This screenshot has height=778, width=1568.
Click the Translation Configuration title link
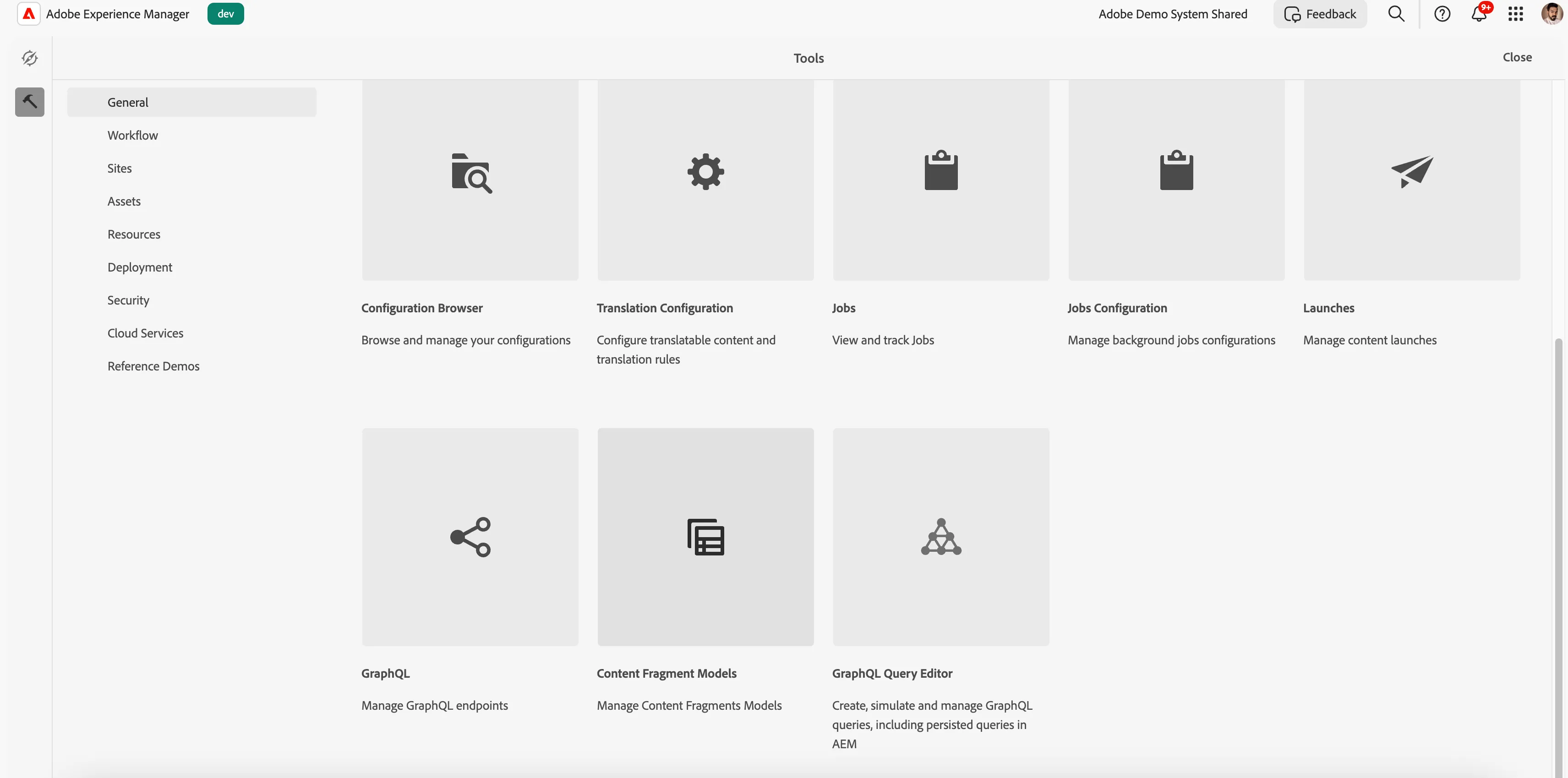[665, 308]
